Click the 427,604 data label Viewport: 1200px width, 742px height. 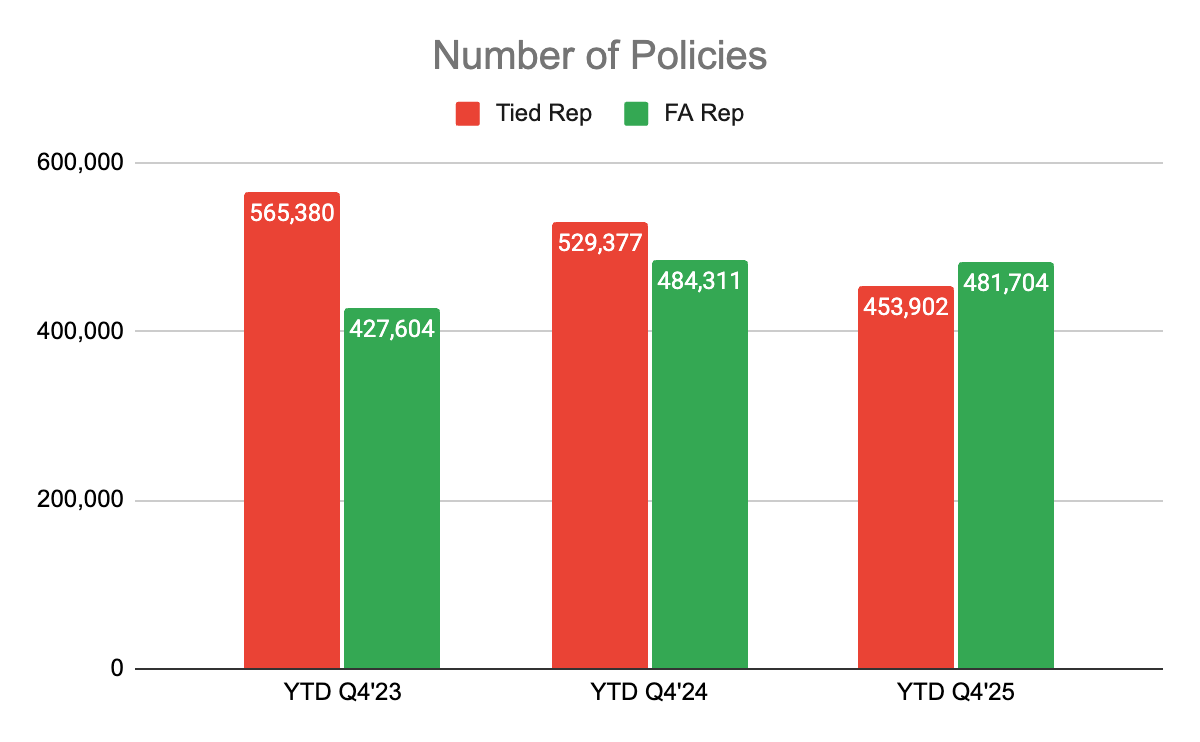(391, 329)
